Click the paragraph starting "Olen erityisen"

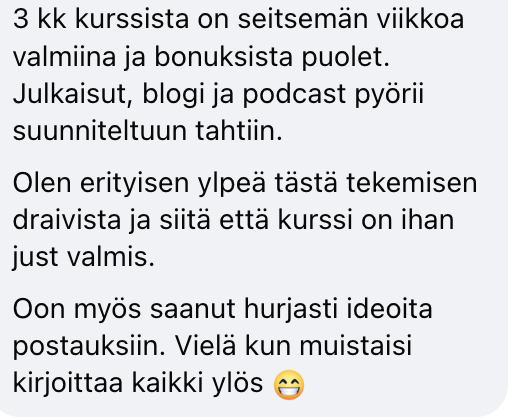[x=245, y=220]
